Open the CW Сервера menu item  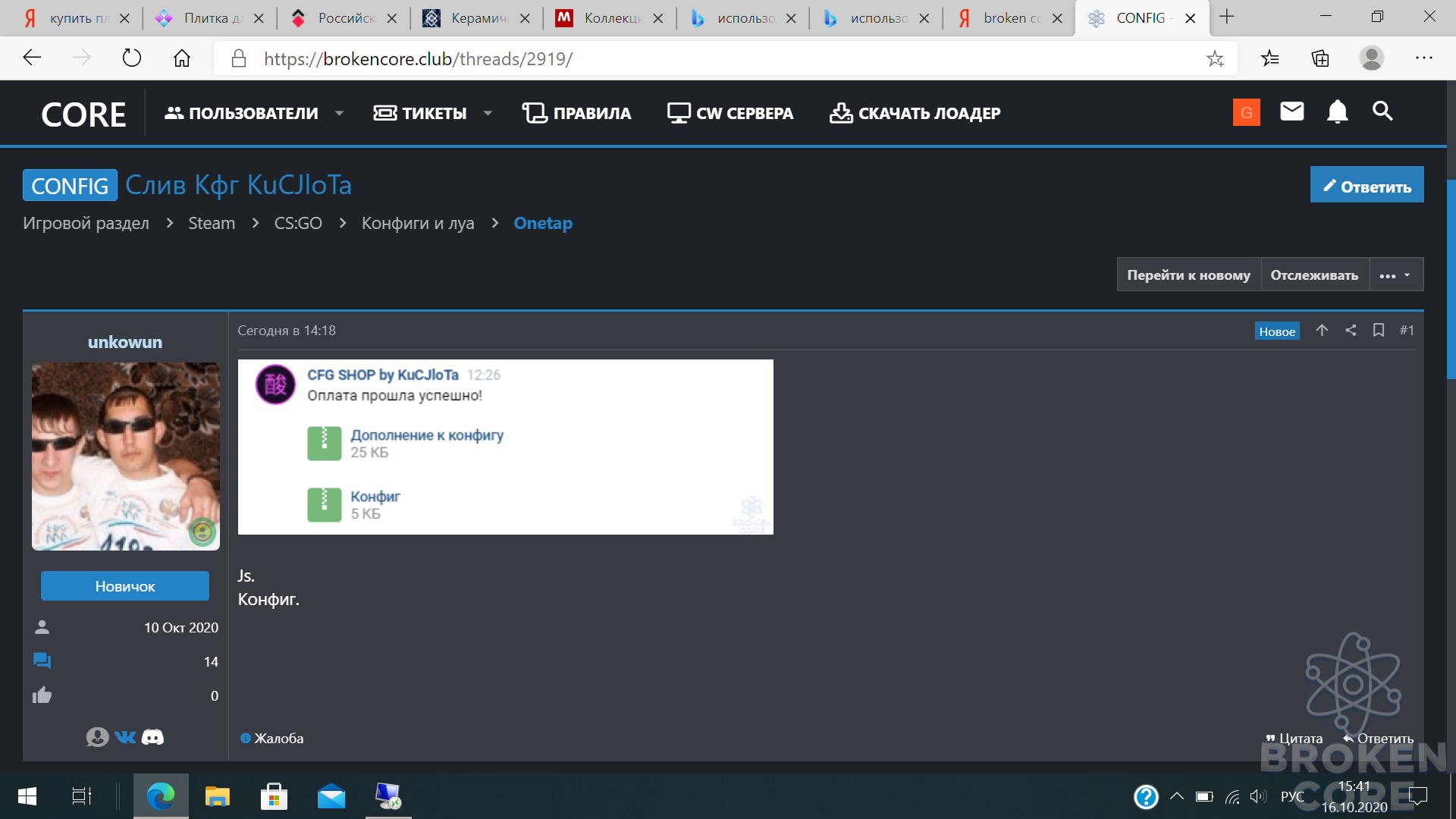[x=730, y=113]
